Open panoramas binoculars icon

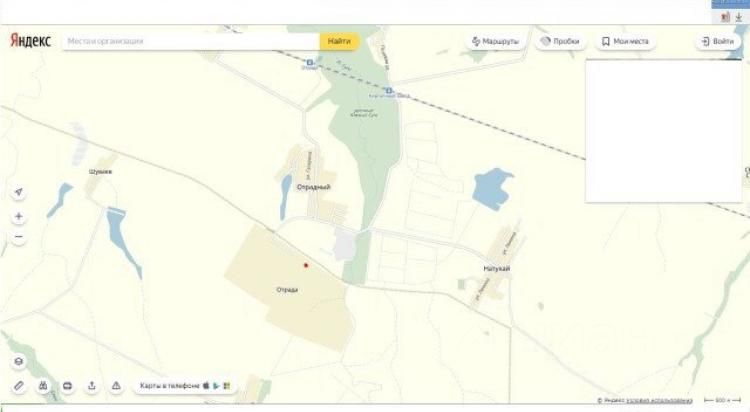[x=43, y=386]
